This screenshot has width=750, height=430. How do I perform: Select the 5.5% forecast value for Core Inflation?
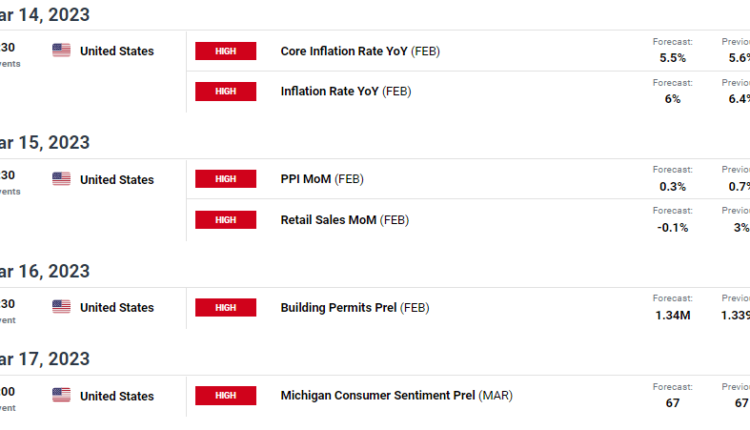click(x=672, y=58)
